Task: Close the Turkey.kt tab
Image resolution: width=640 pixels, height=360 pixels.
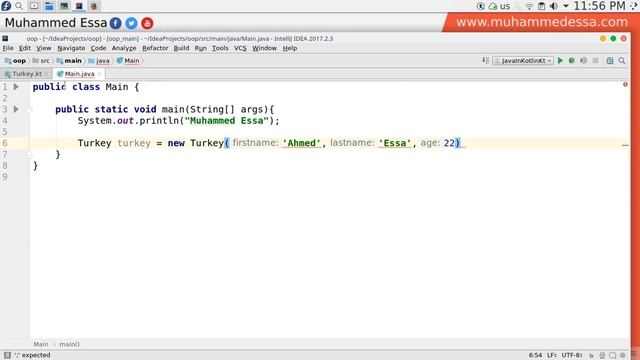Action: coord(47,74)
